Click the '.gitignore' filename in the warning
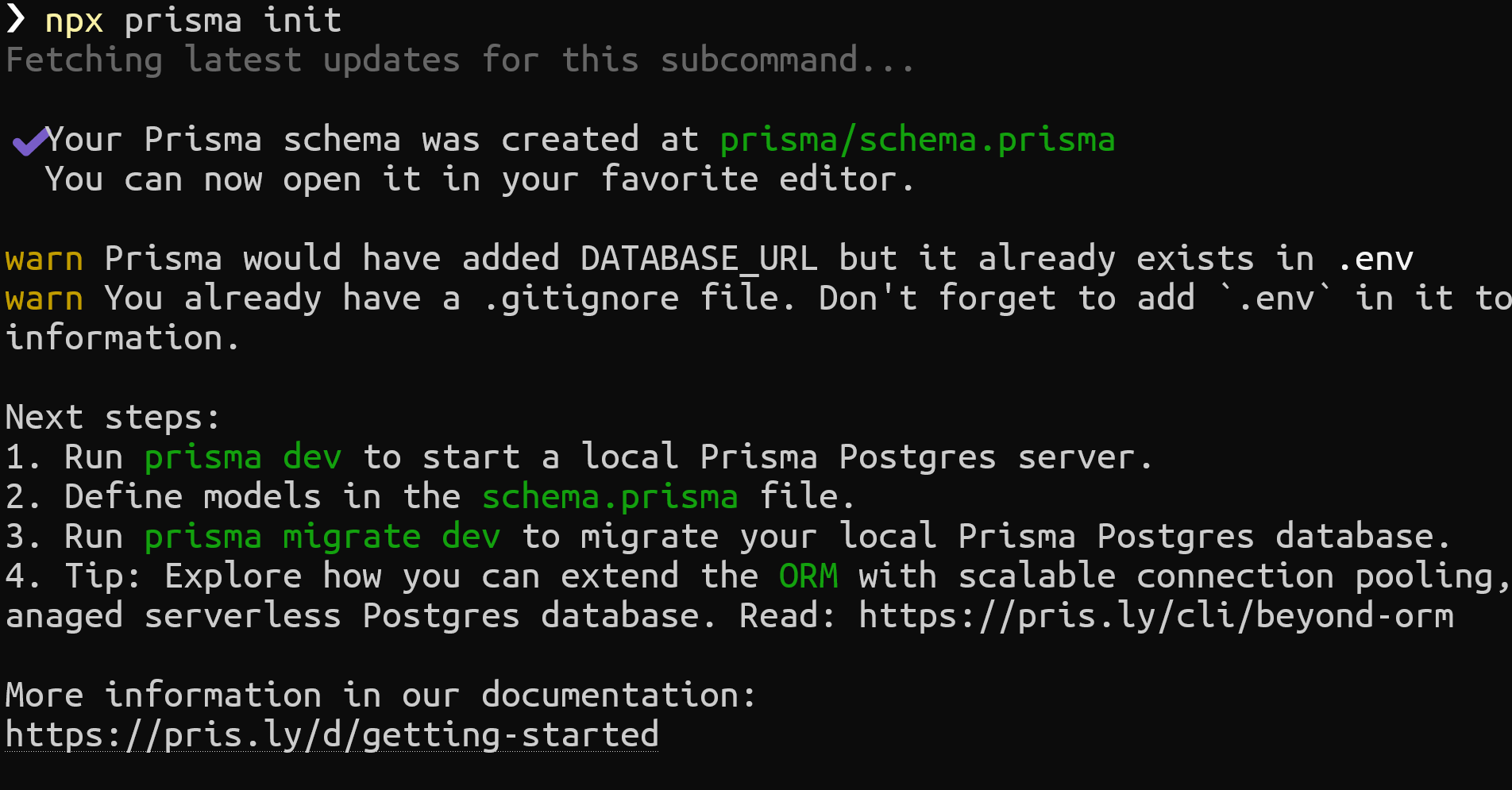Image resolution: width=1512 pixels, height=790 pixels. point(581,299)
